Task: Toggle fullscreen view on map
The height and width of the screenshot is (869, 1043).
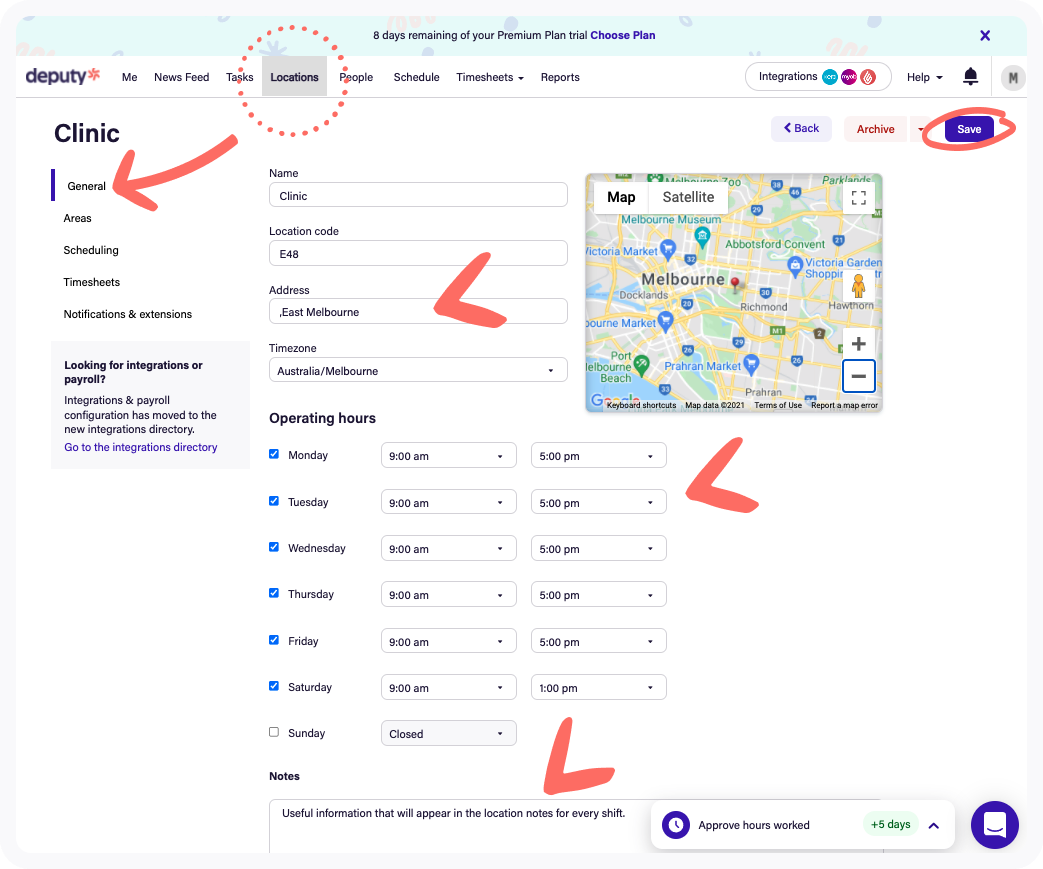Action: [858, 197]
